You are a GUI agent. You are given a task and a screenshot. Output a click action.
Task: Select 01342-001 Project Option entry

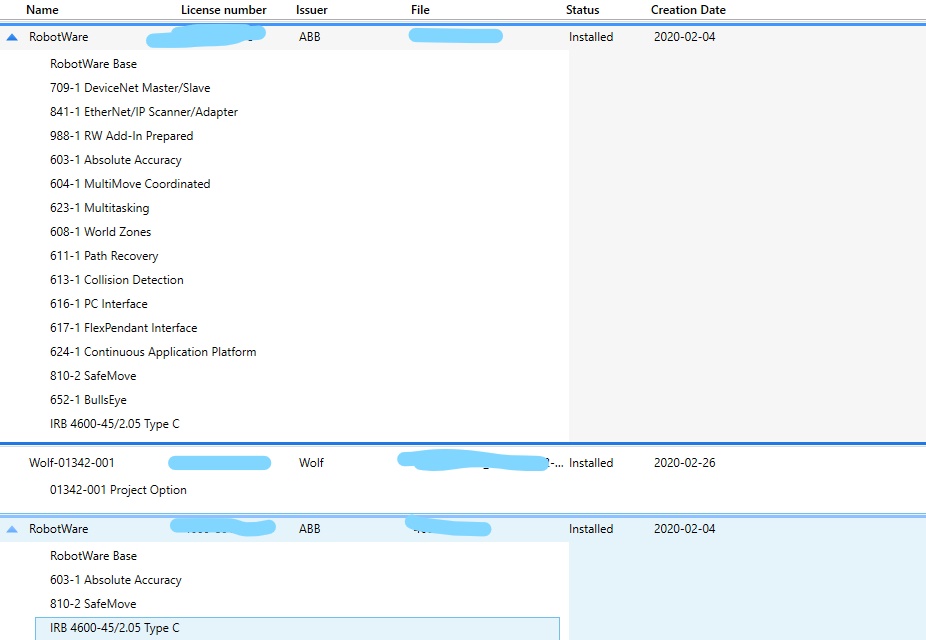[118, 490]
